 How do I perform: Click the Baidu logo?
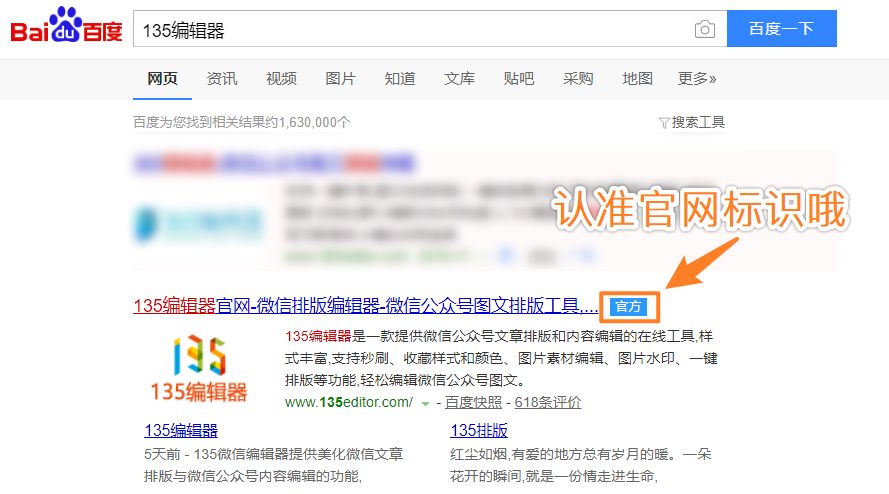(66, 26)
